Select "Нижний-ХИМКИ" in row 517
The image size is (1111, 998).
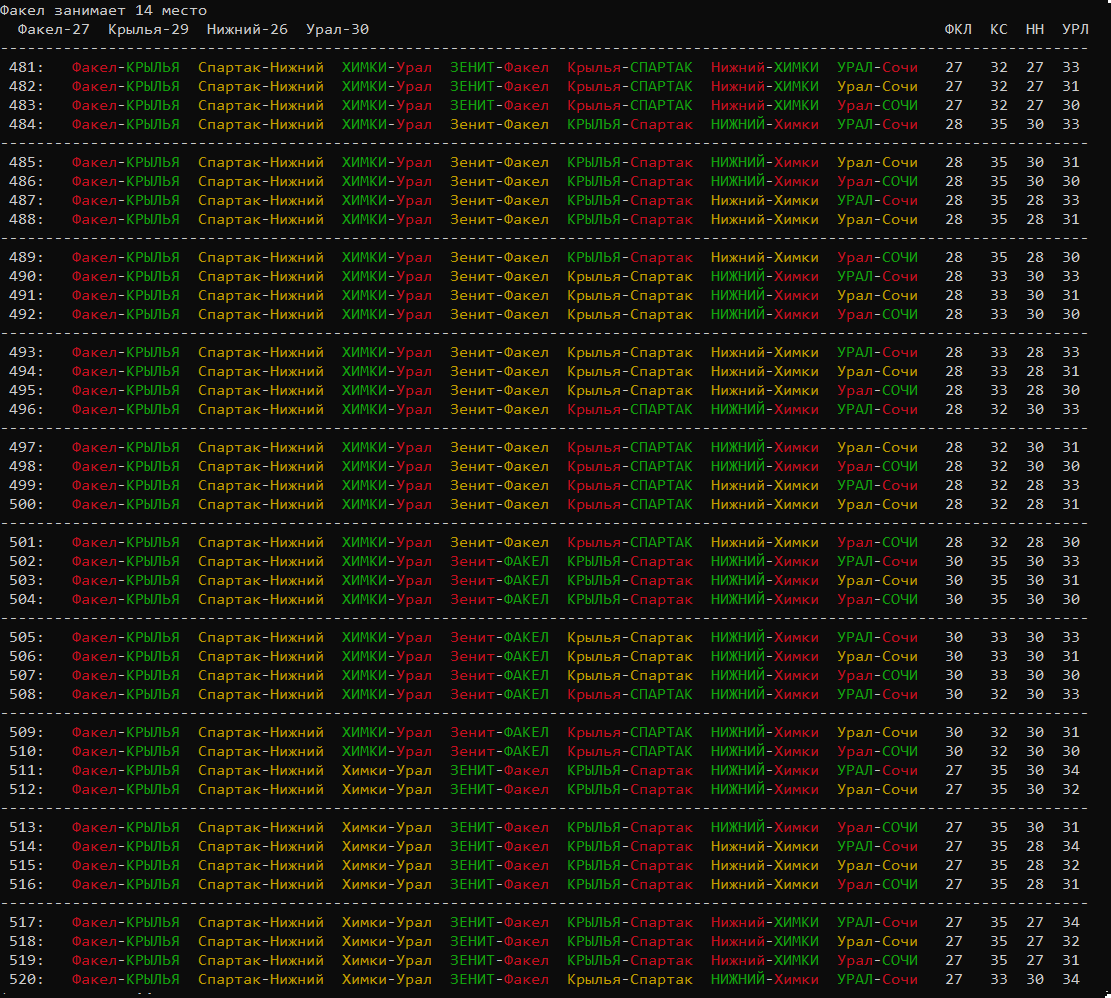tap(765, 922)
